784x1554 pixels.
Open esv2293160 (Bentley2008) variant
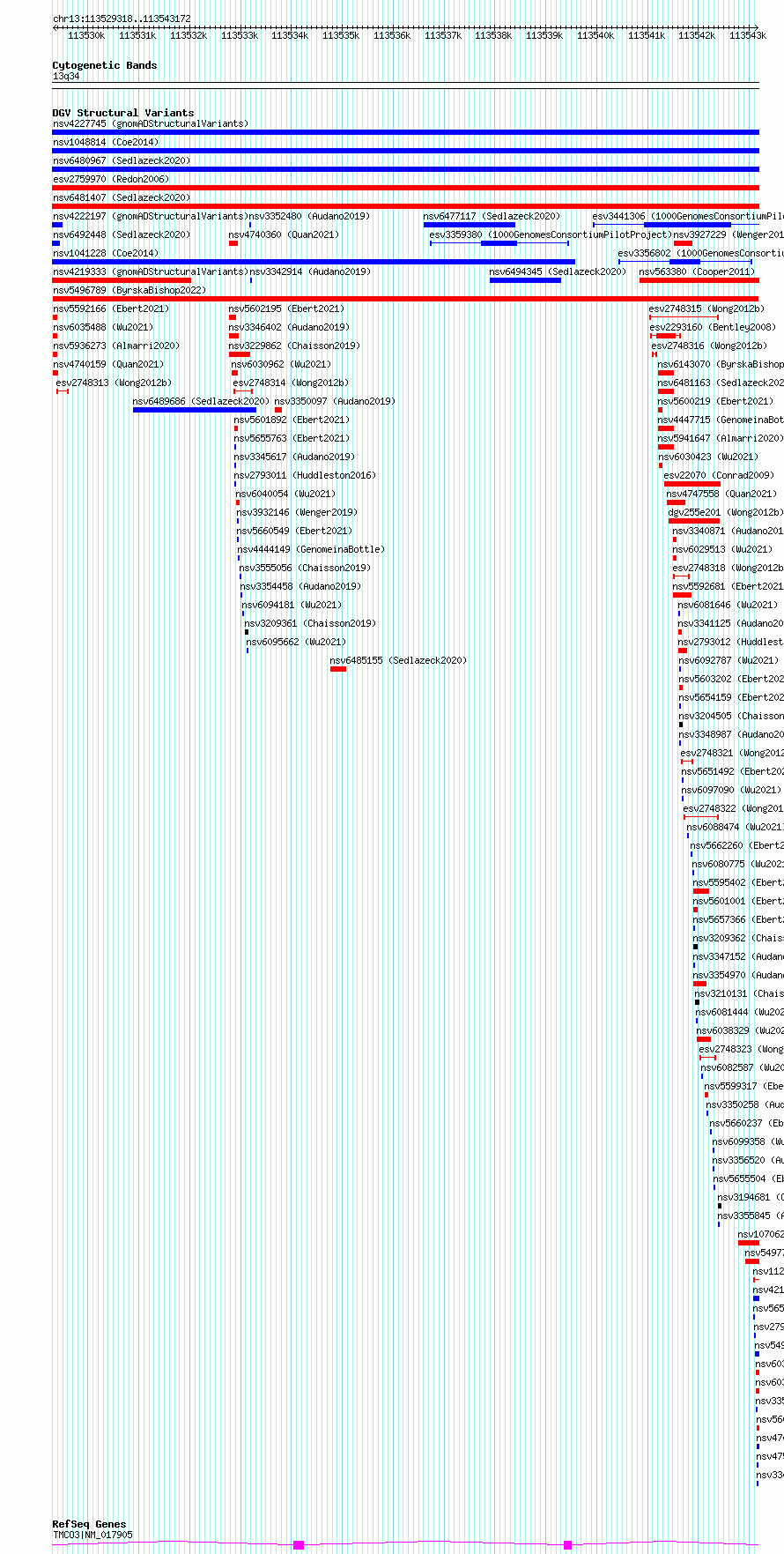[714, 327]
